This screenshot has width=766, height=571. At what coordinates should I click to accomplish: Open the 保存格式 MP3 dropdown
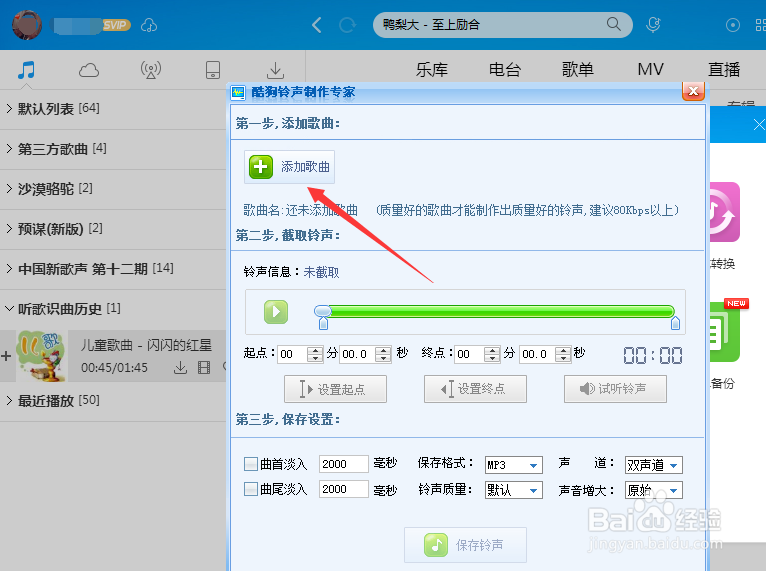click(x=513, y=465)
